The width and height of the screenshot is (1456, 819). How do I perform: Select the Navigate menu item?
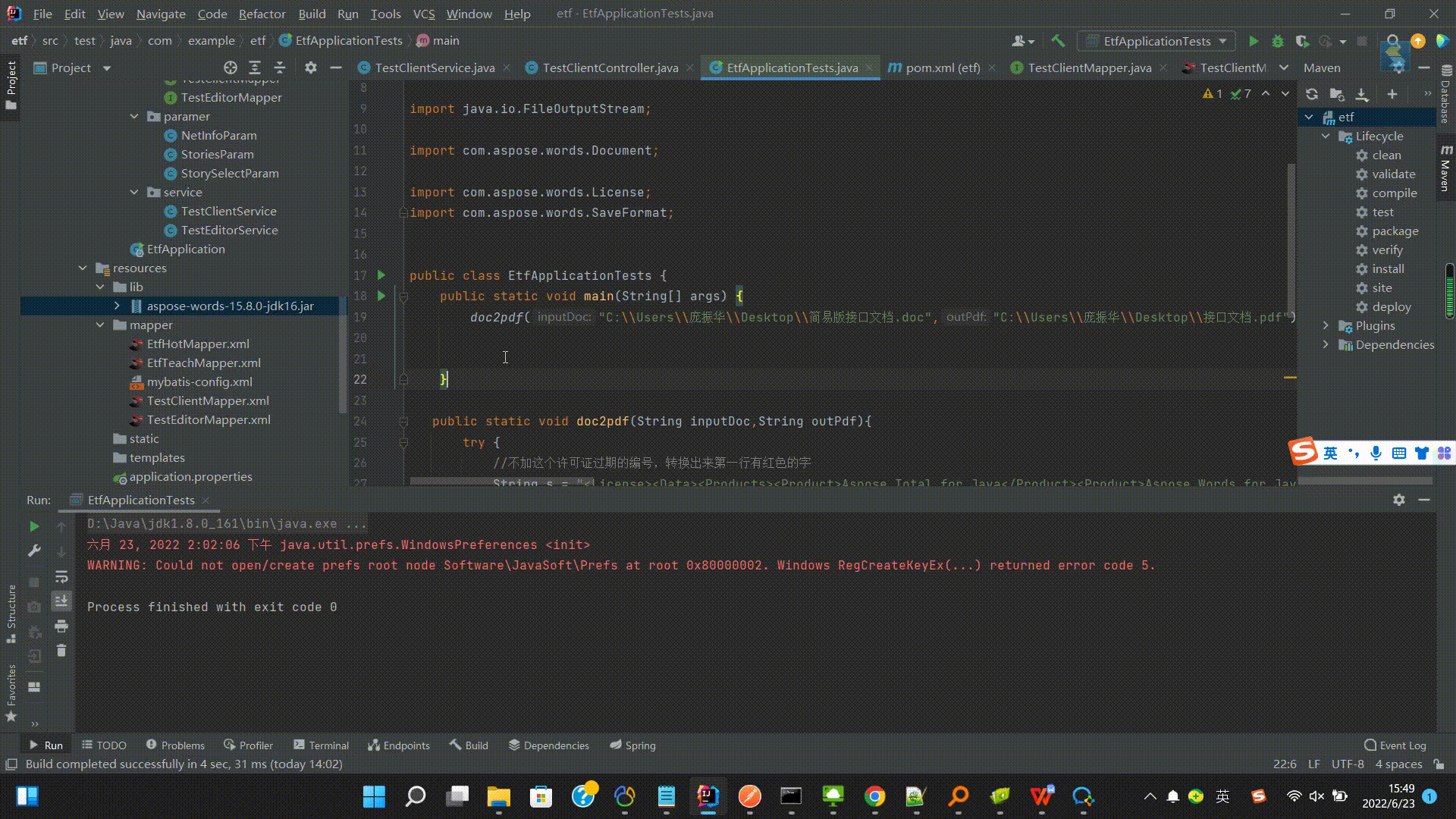(x=161, y=13)
